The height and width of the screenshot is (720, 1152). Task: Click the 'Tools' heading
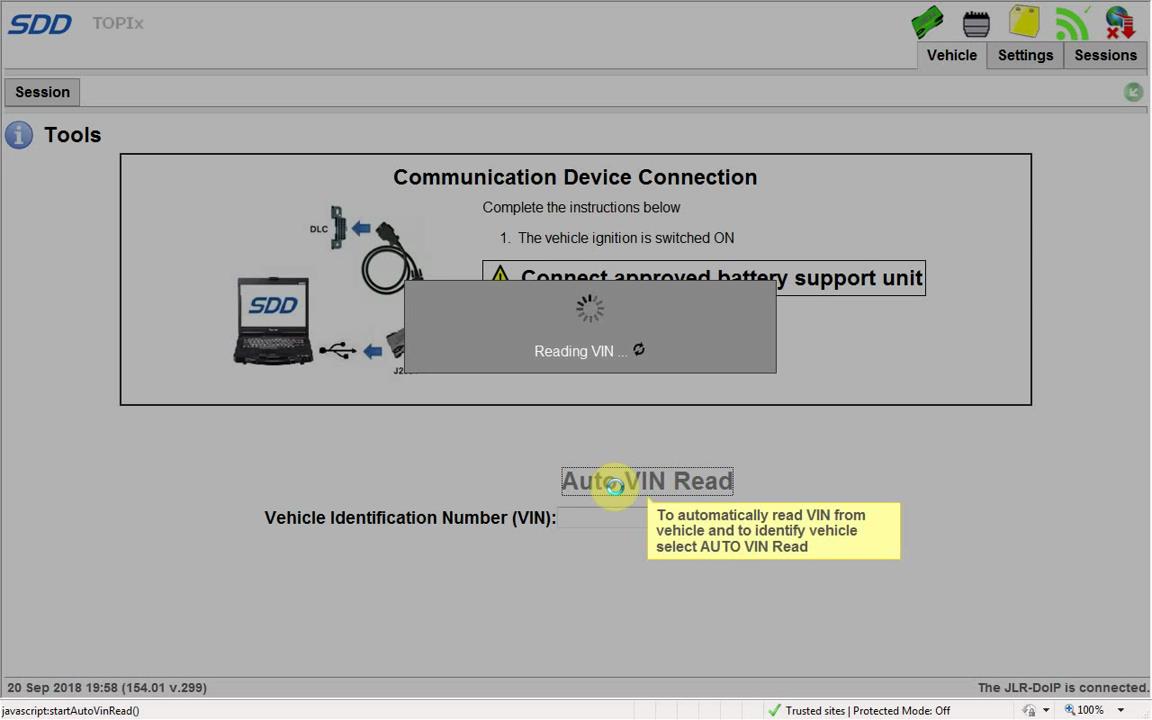pos(73,135)
